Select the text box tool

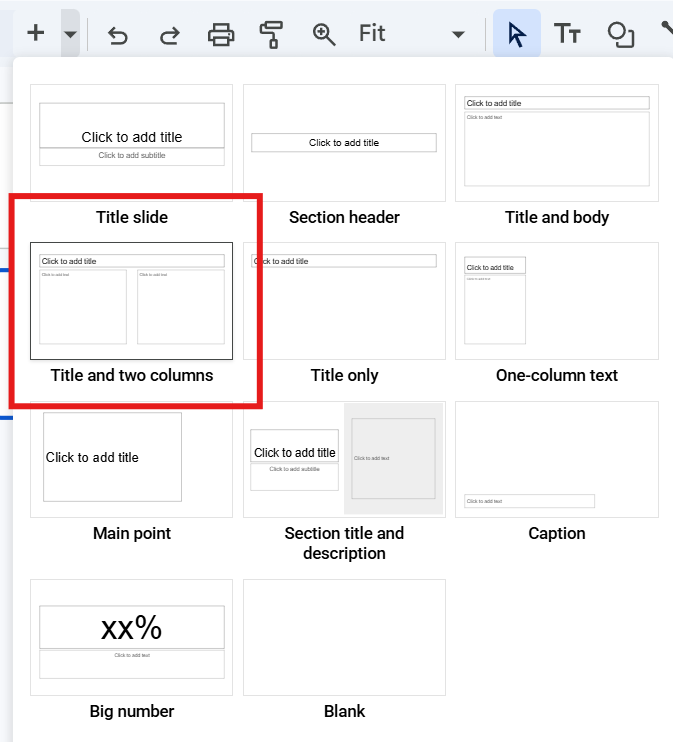point(567,34)
